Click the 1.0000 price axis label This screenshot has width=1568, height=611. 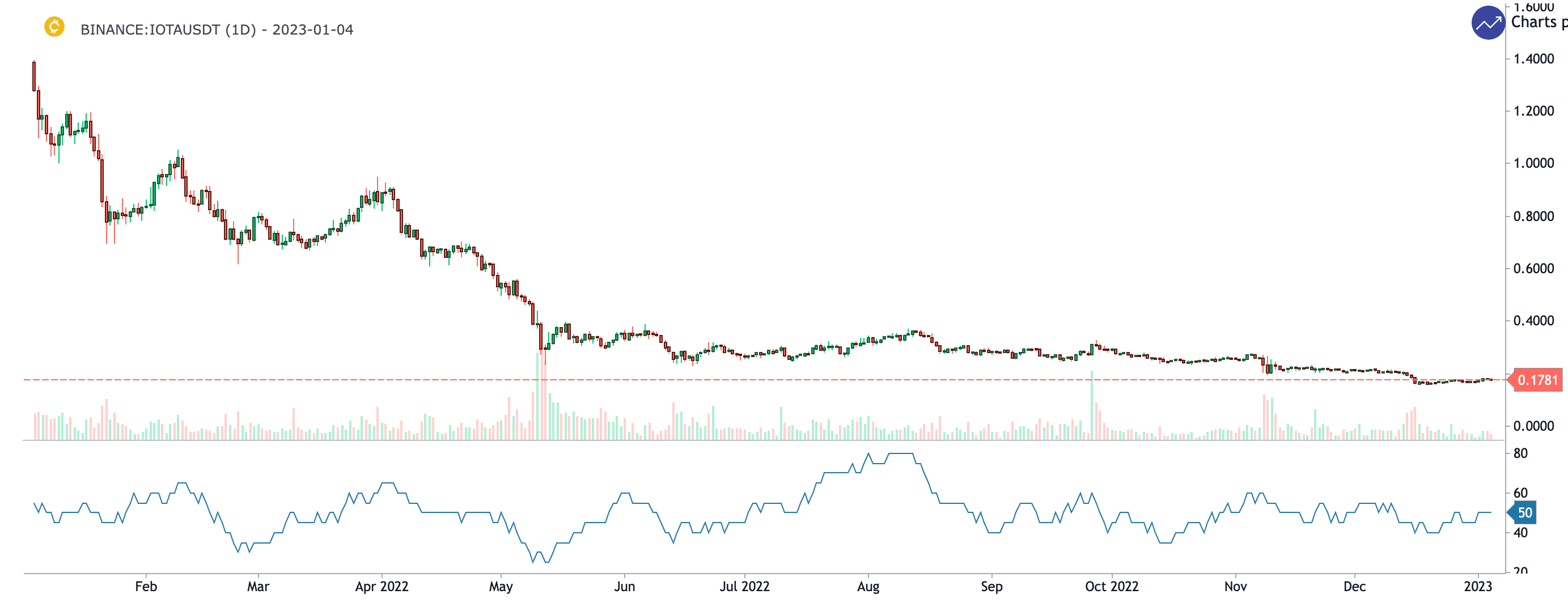click(1533, 163)
